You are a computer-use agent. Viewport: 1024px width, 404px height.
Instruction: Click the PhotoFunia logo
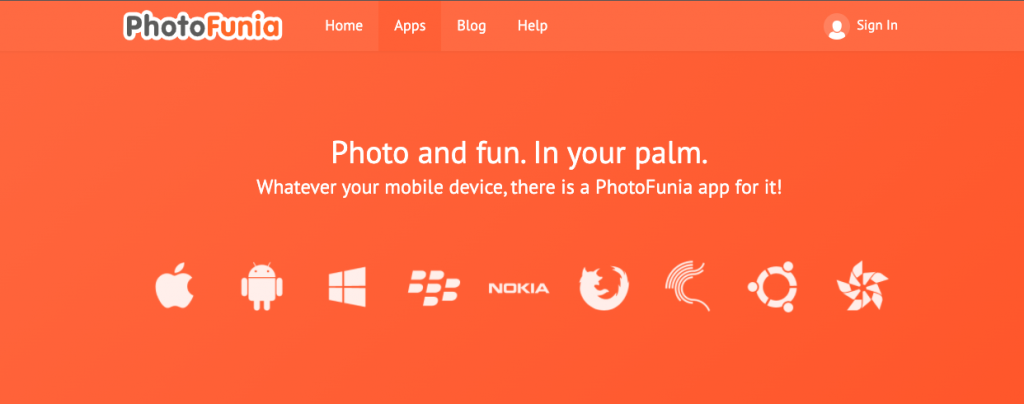click(202, 26)
